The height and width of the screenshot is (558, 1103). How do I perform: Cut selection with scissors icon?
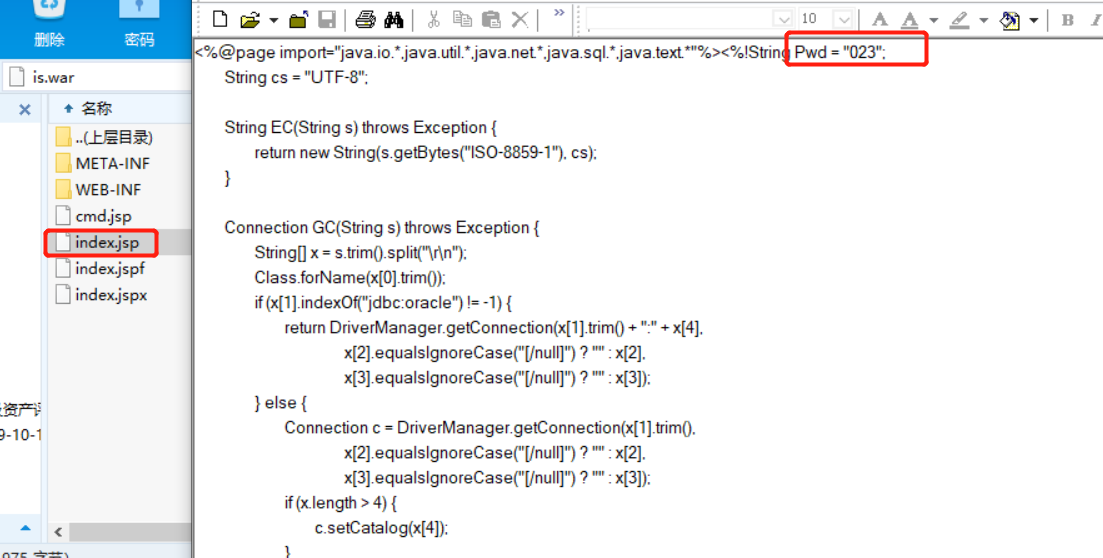(x=433, y=20)
